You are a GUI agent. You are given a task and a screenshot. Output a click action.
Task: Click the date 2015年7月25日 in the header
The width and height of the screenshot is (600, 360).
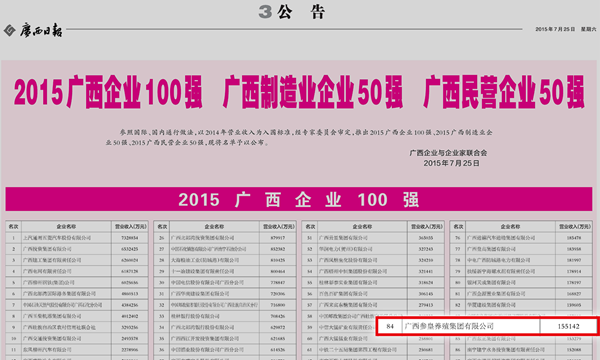coord(555,29)
